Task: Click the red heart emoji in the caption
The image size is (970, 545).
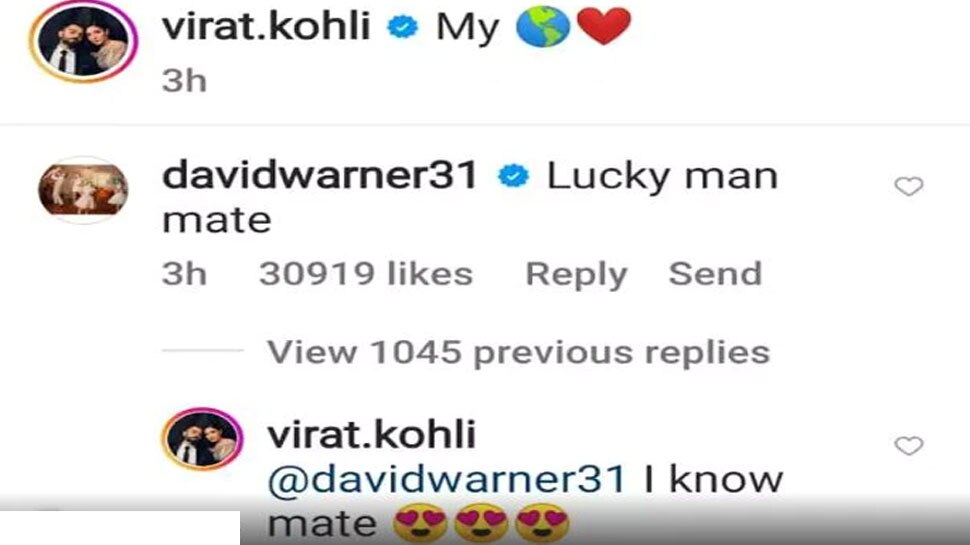Action: (x=604, y=27)
